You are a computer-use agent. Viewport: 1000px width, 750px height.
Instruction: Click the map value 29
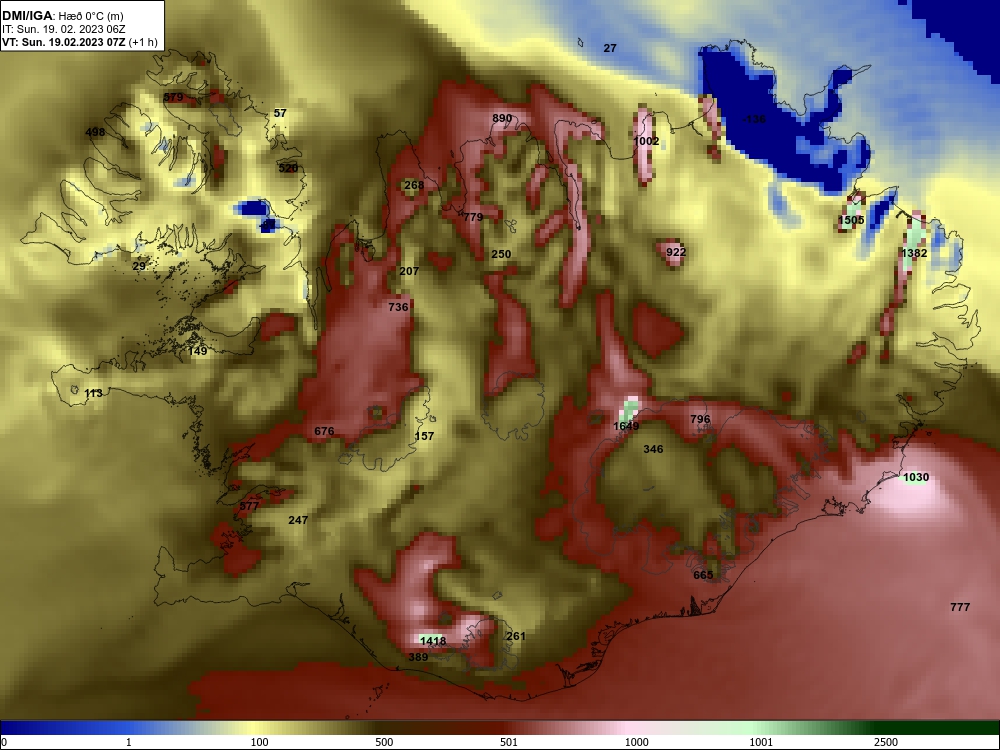139,266
